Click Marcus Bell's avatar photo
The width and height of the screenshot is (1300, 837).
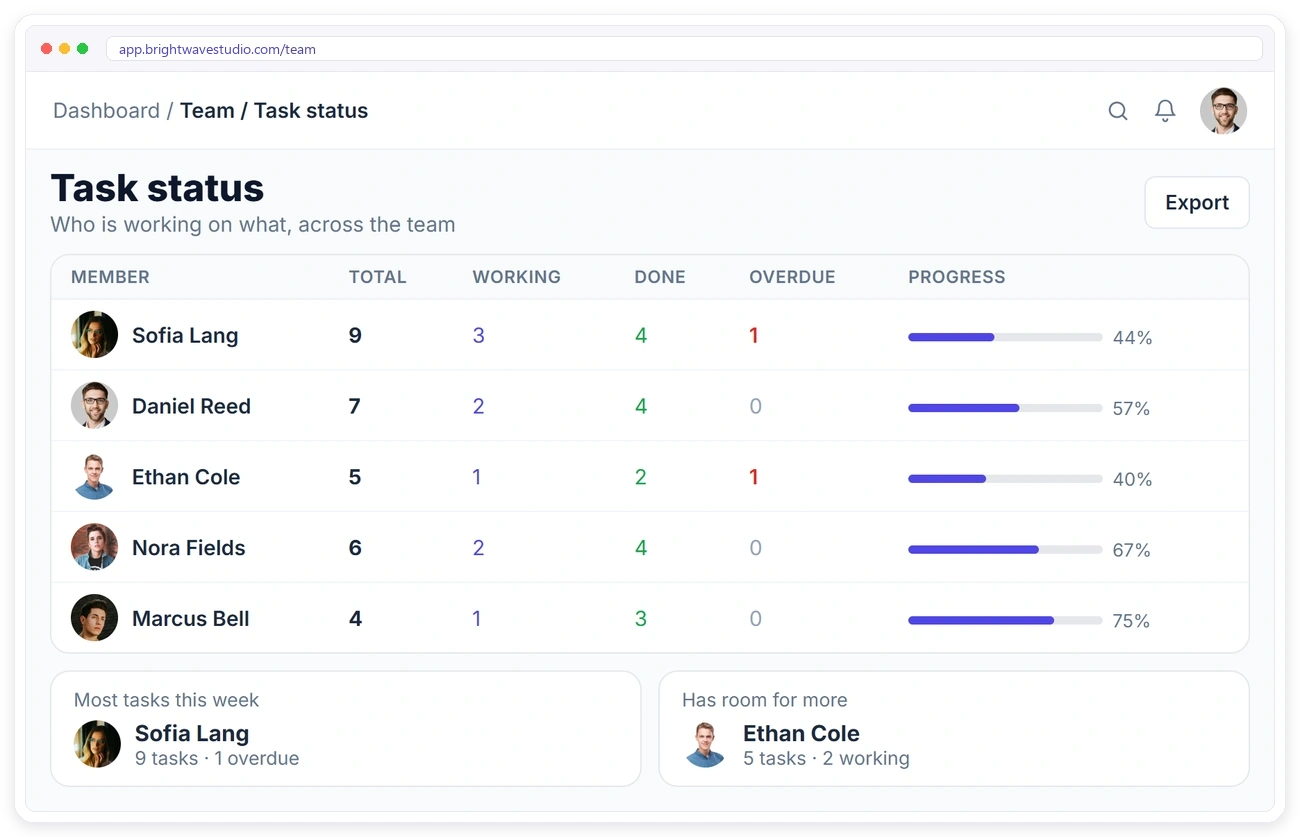point(95,619)
